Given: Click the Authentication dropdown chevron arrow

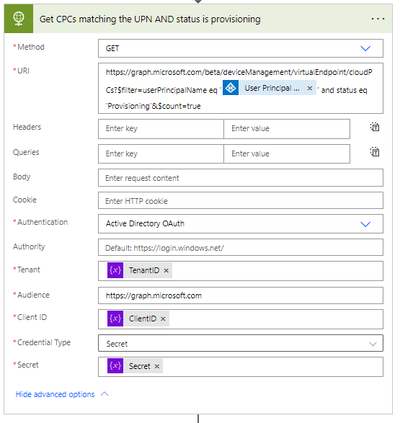Looking at the screenshot, I should pyautogui.click(x=366, y=224).
